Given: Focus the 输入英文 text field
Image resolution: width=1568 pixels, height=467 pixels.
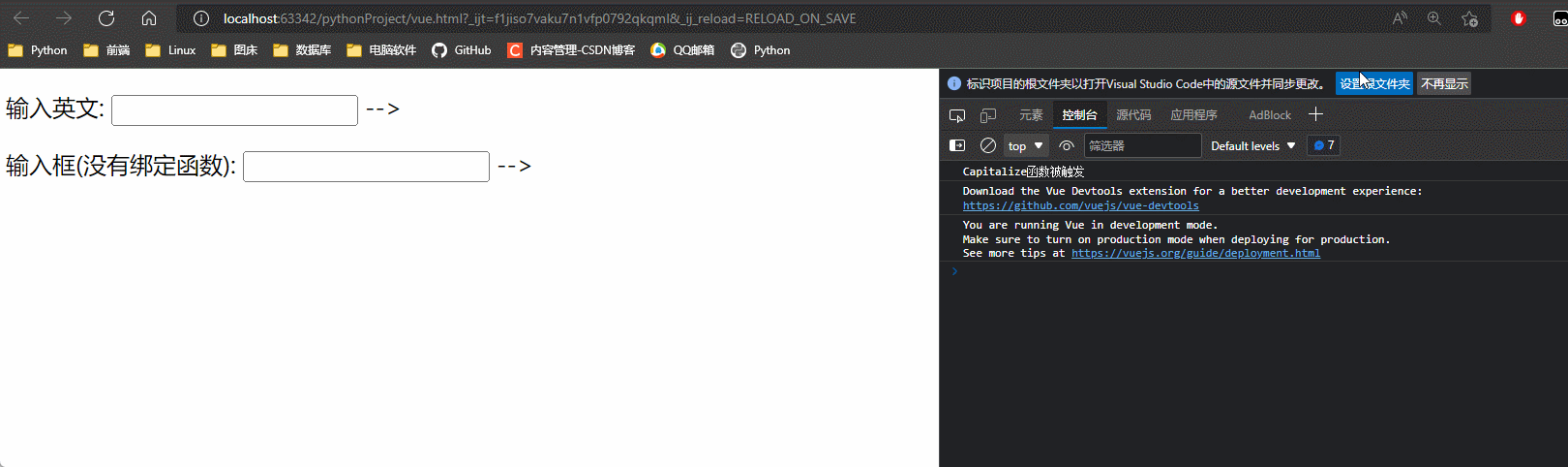Looking at the screenshot, I should [234, 110].
